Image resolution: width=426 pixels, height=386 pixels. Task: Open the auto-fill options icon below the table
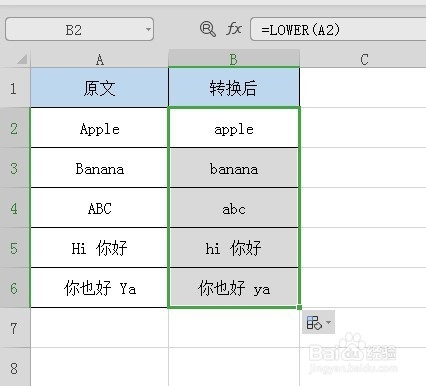[314, 322]
